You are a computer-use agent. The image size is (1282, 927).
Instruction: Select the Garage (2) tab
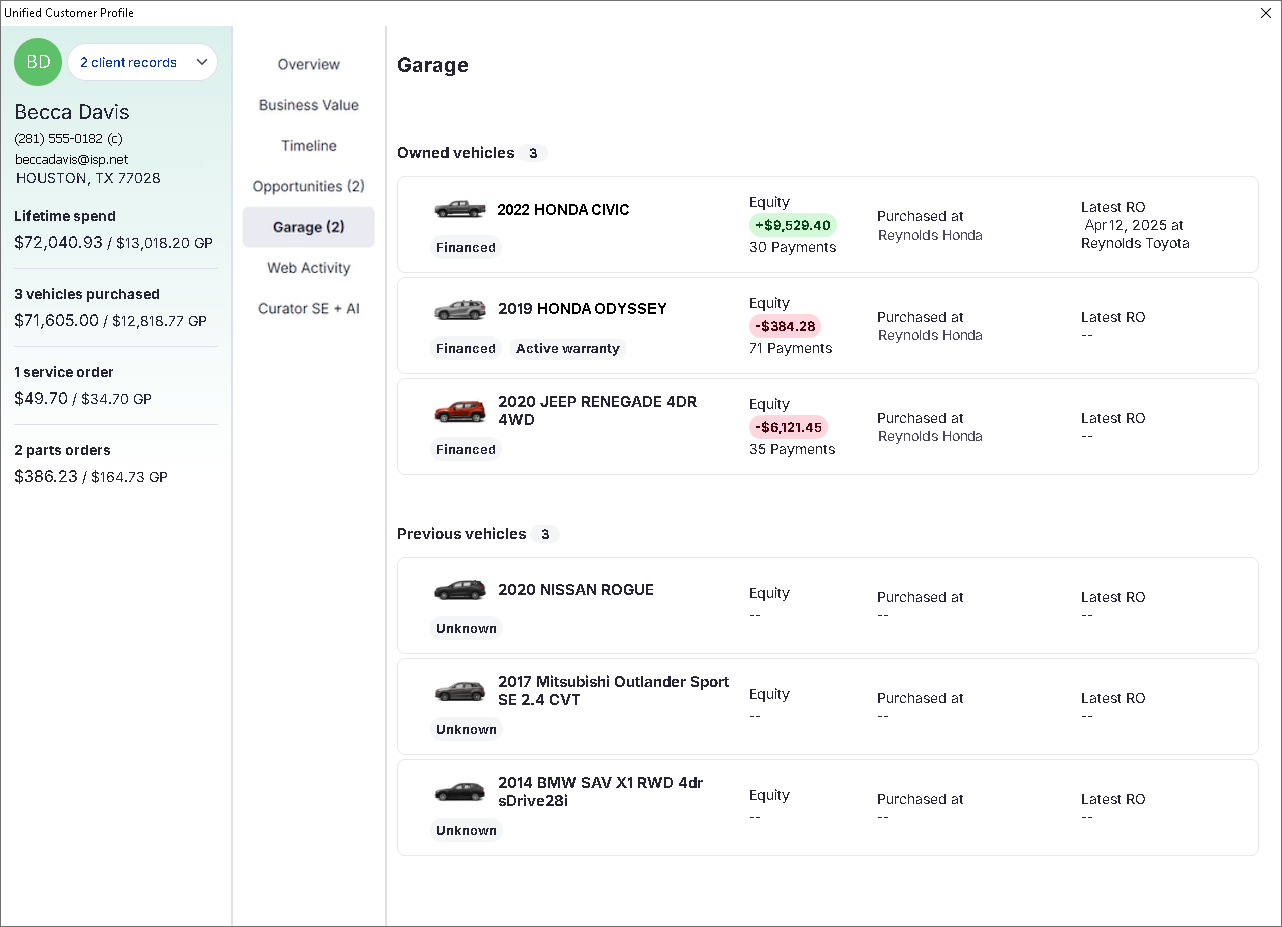coord(309,227)
